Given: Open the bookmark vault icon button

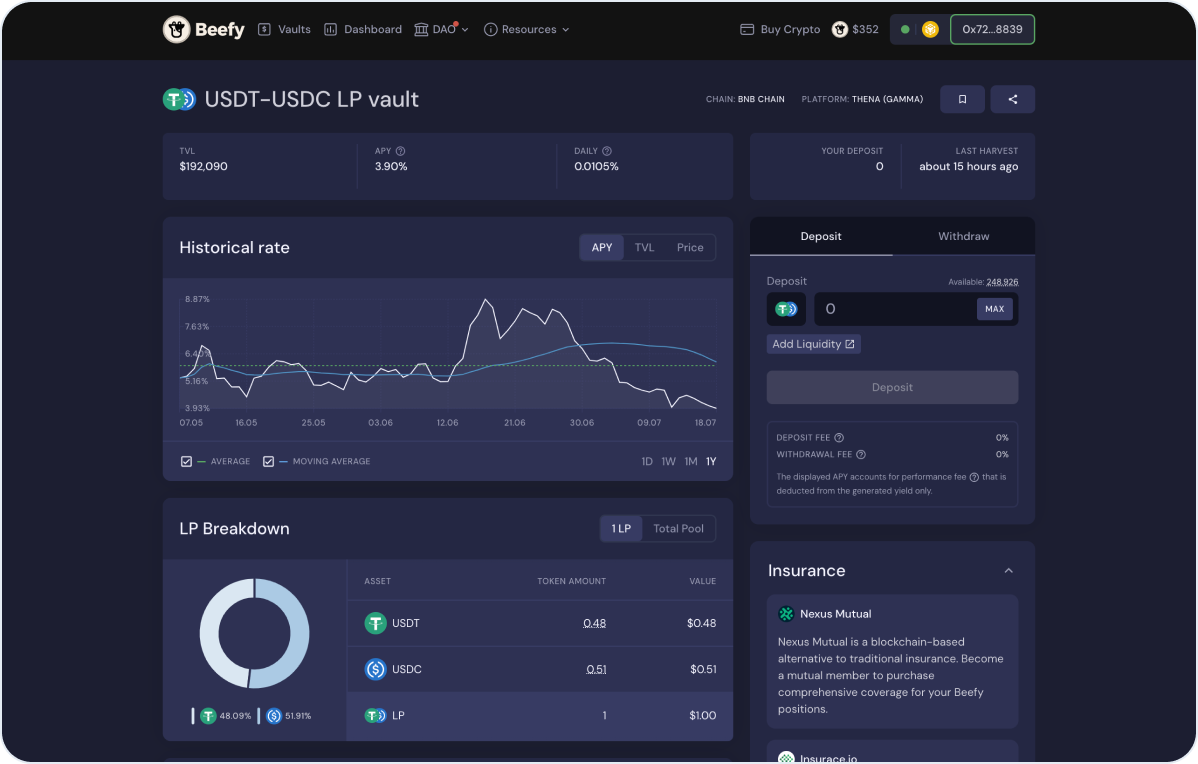Looking at the screenshot, I should pyautogui.click(x=962, y=99).
